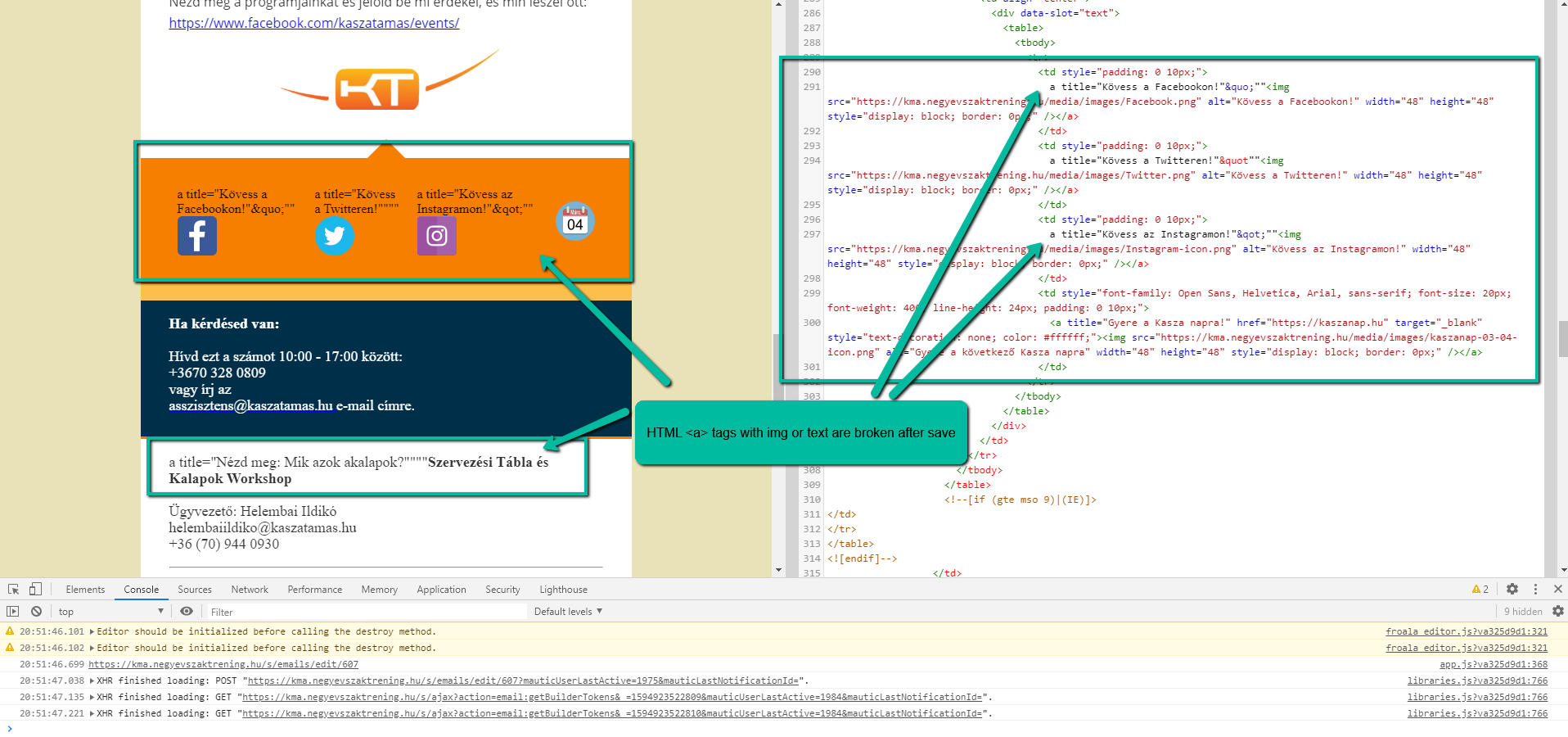
Task: Click the console Filter input field
Action: [367, 612]
